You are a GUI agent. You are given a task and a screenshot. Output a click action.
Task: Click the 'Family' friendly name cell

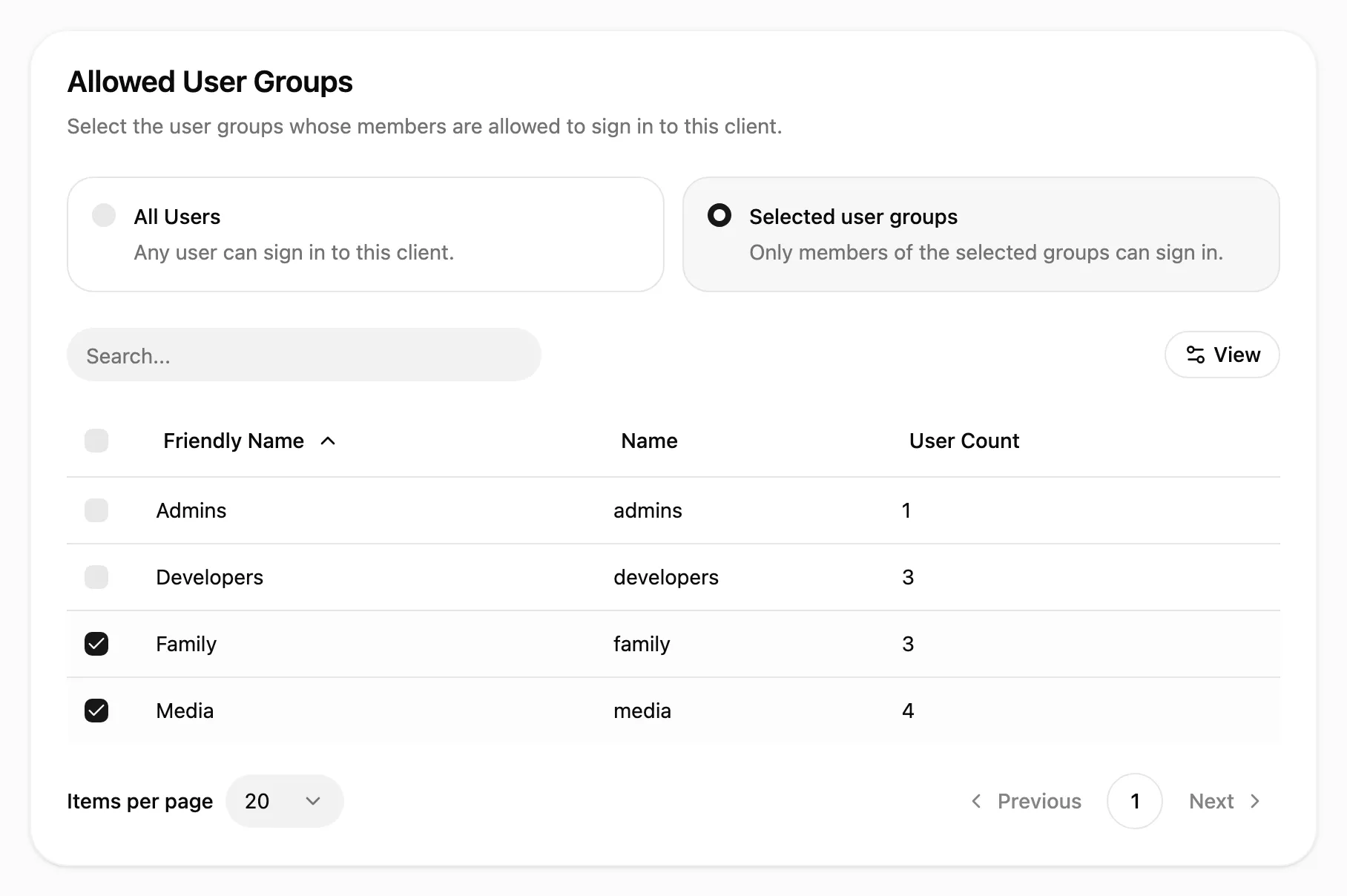tap(186, 644)
